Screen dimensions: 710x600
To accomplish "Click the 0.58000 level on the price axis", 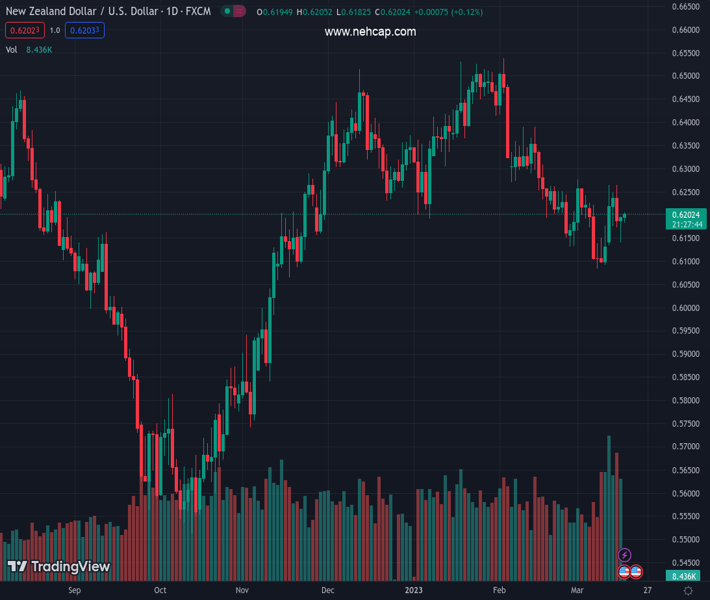I will pos(685,401).
